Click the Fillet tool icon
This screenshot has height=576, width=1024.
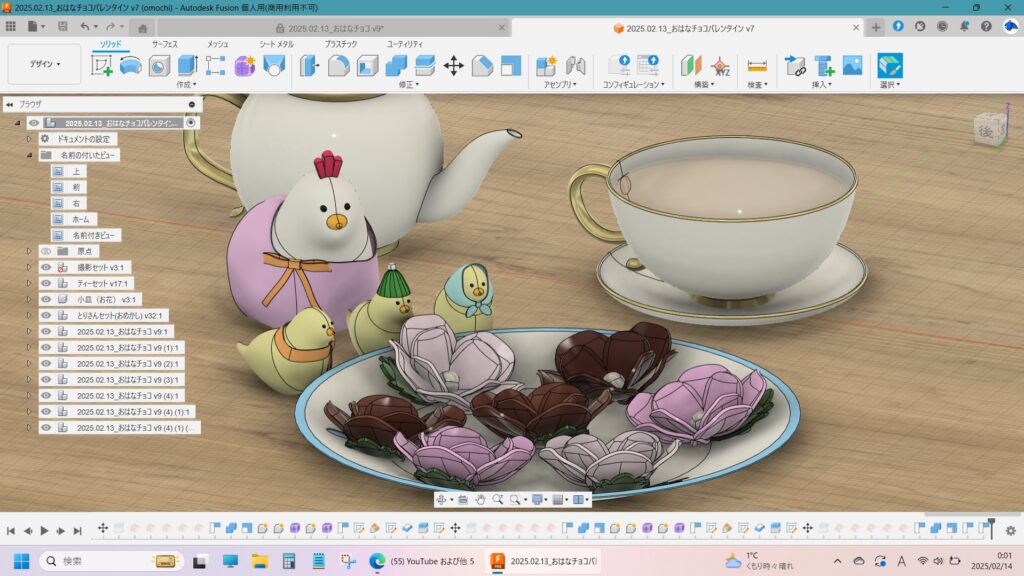339,66
